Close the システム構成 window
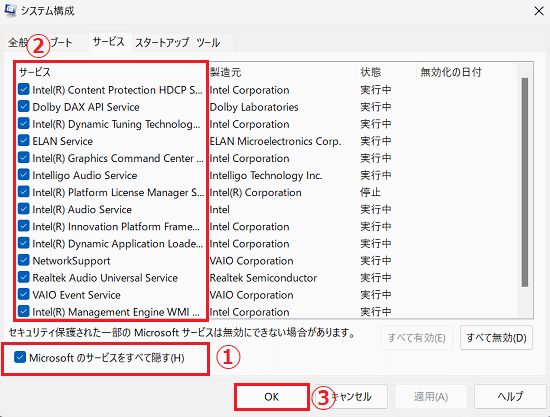 point(539,11)
